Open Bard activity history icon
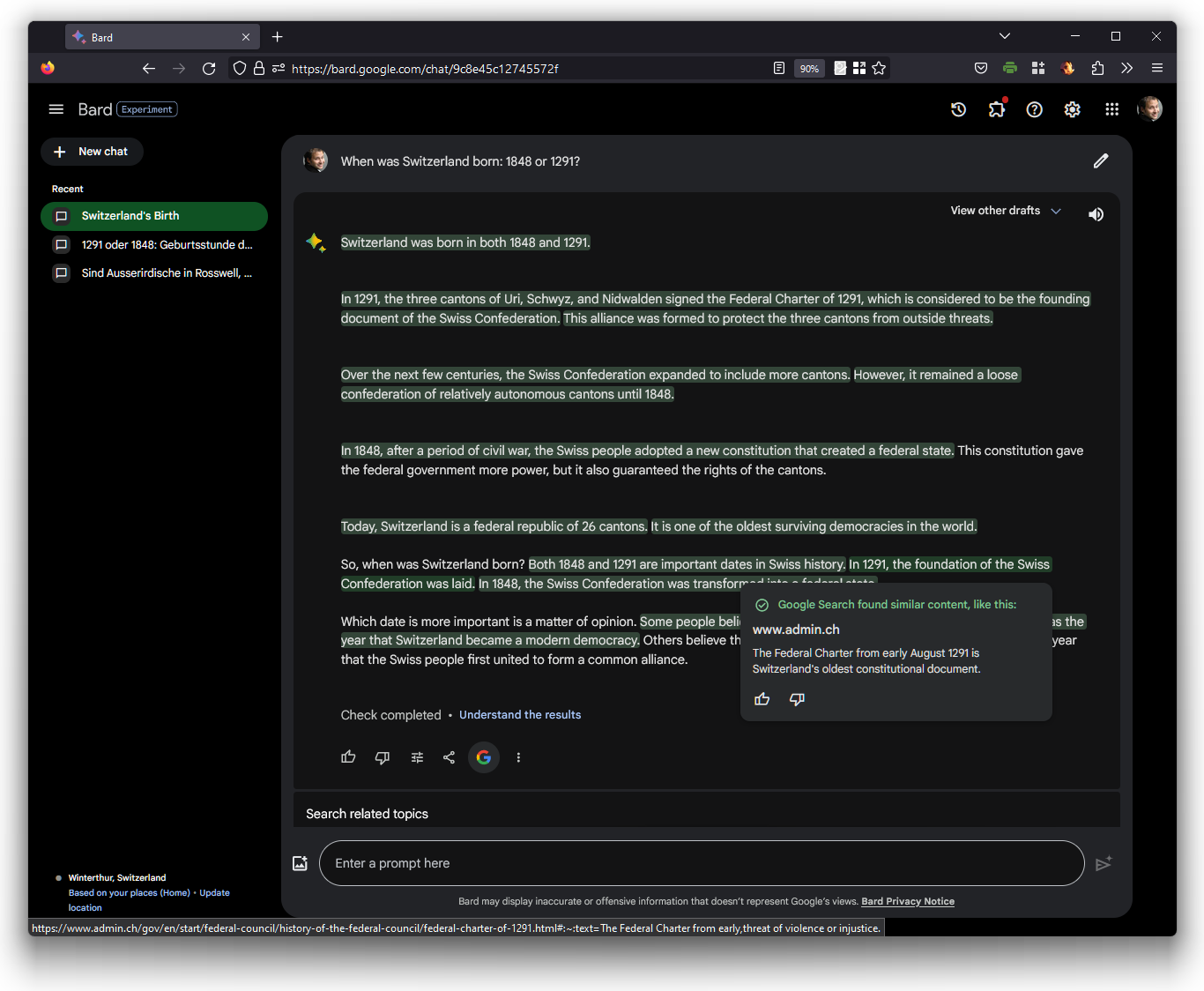This screenshot has width=1204, height=991. tap(959, 109)
